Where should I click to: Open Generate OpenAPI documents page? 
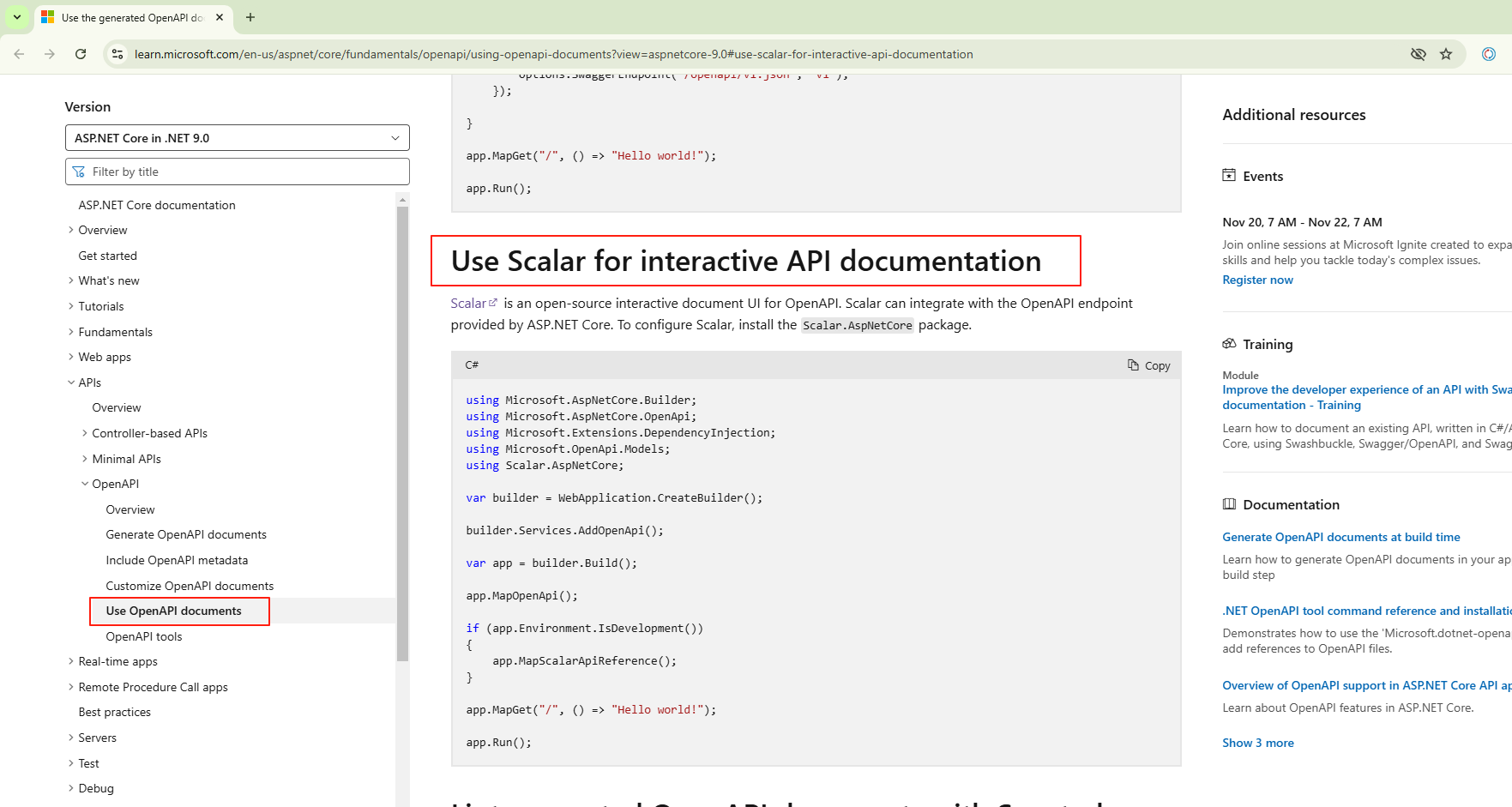pos(186,534)
